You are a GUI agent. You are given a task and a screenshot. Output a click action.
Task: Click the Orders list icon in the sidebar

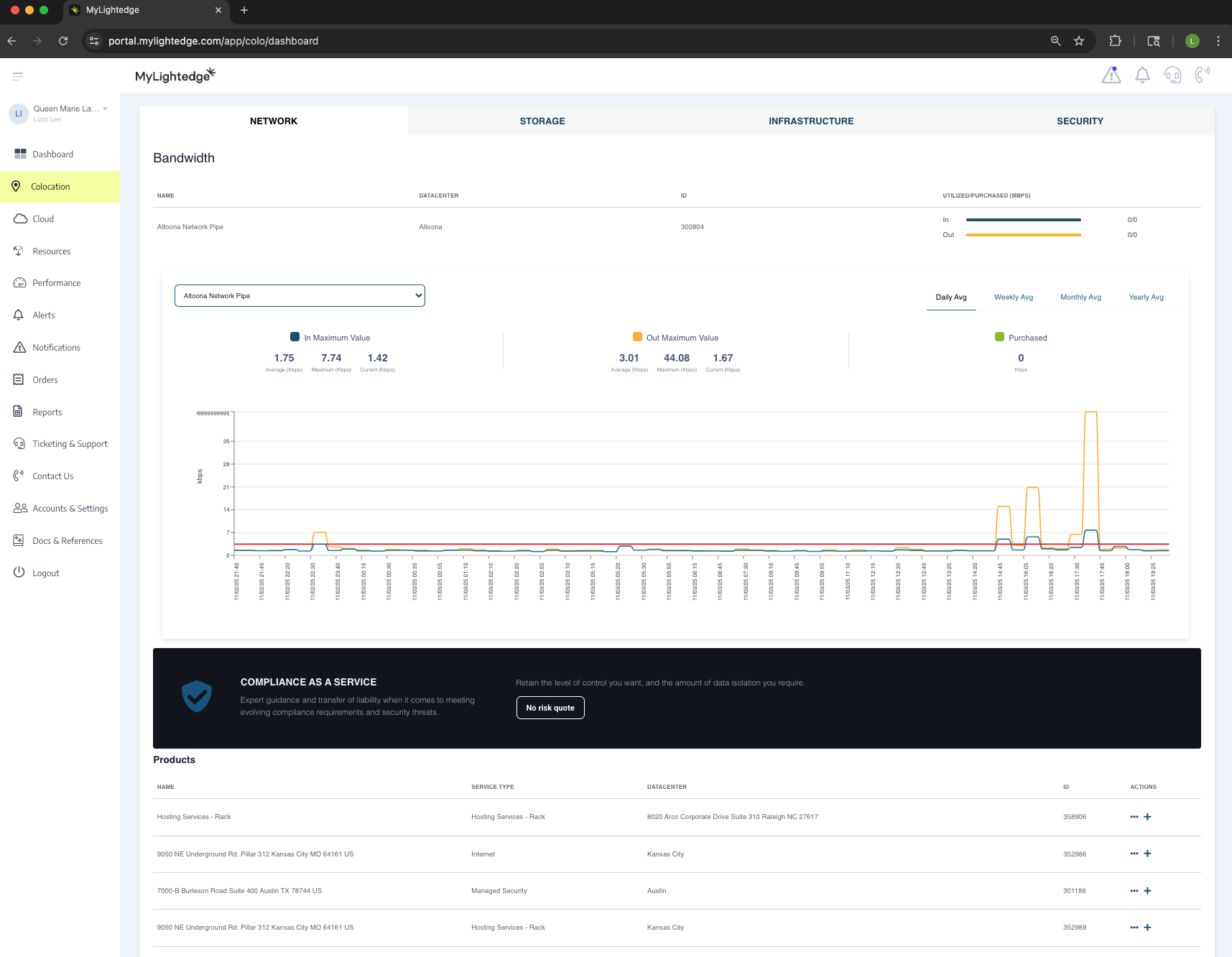(19, 379)
